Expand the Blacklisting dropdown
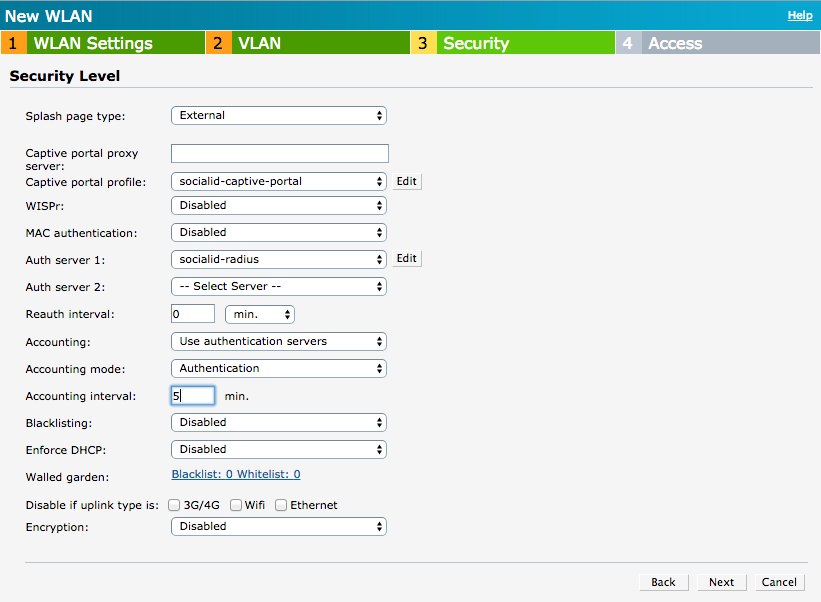The width and height of the screenshot is (821, 602). [278, 422]
